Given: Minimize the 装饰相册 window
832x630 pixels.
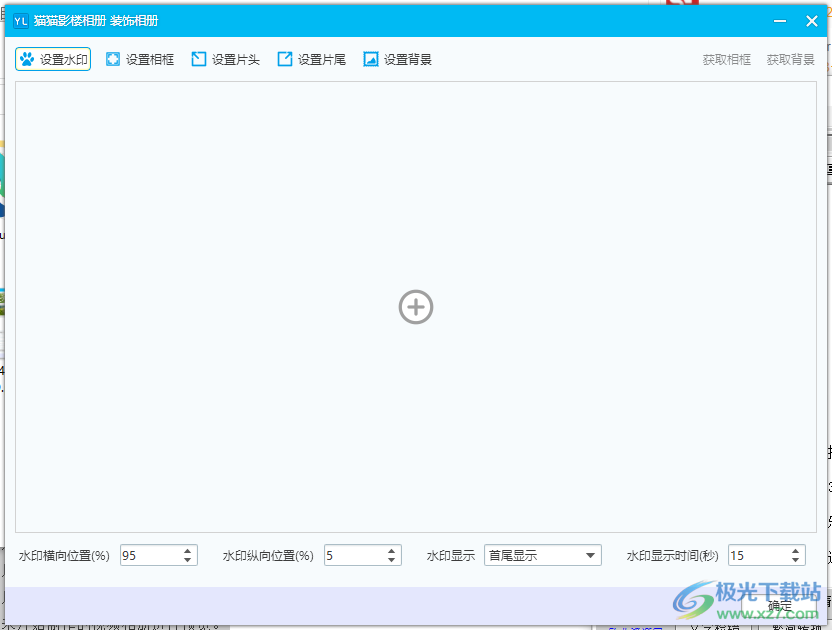Looking at the screenshot, I should (778, 21).
